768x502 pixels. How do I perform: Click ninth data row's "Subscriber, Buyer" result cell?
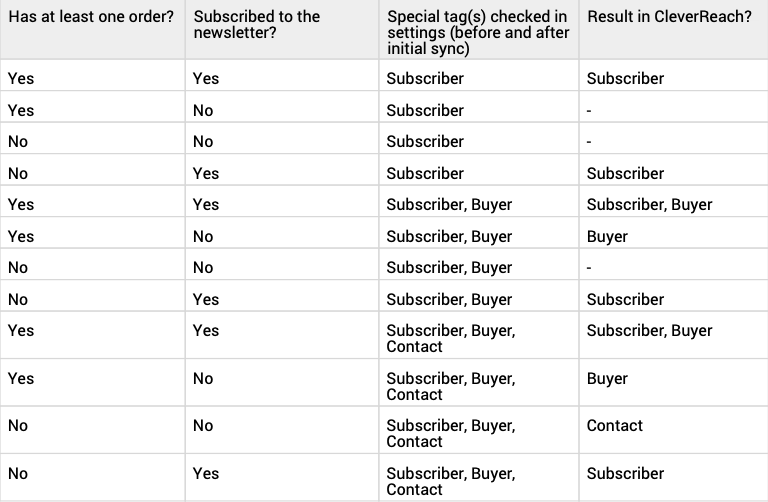click(649, 331)
